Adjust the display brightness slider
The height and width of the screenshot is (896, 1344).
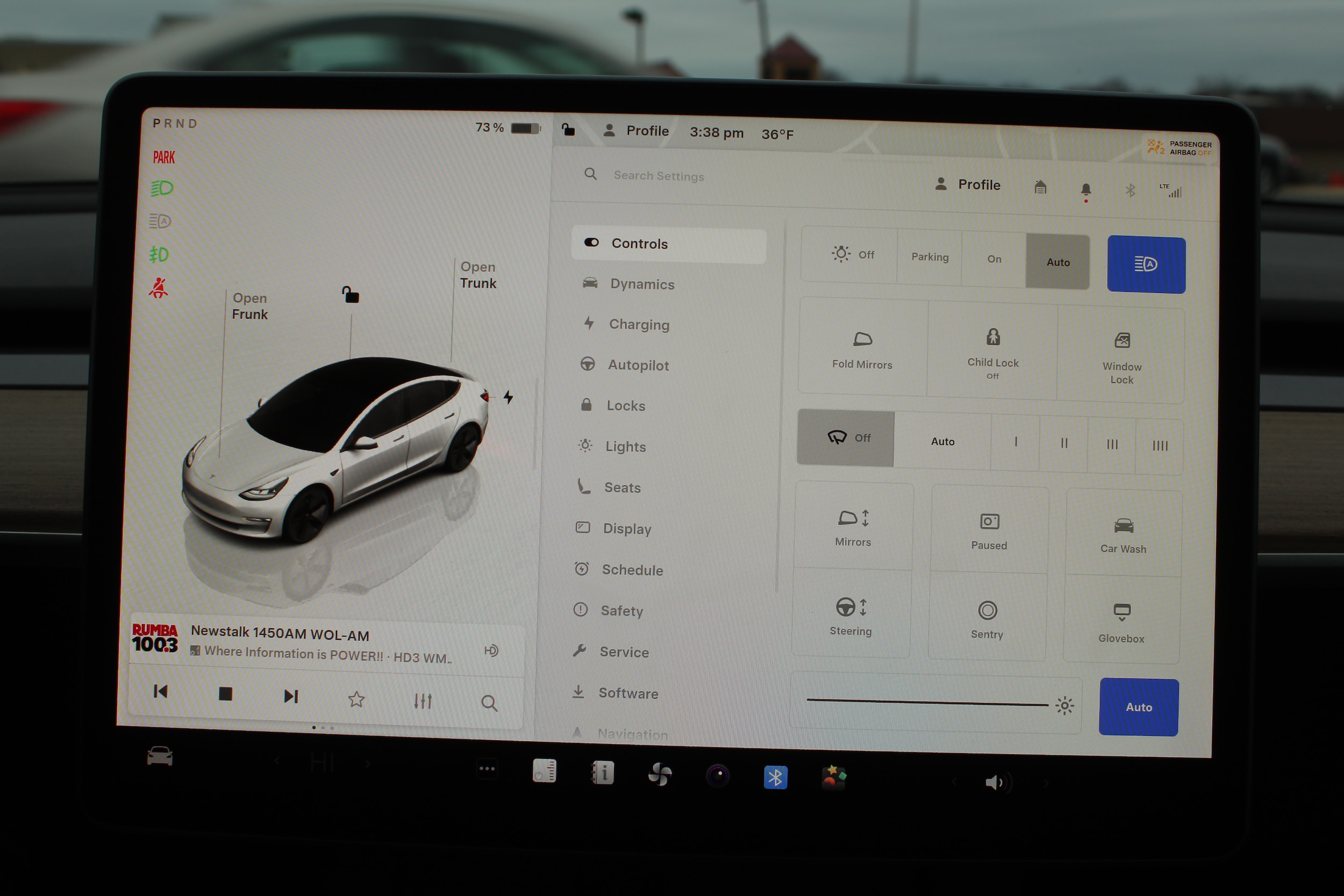pyautogui.click(x=927, y=703)
